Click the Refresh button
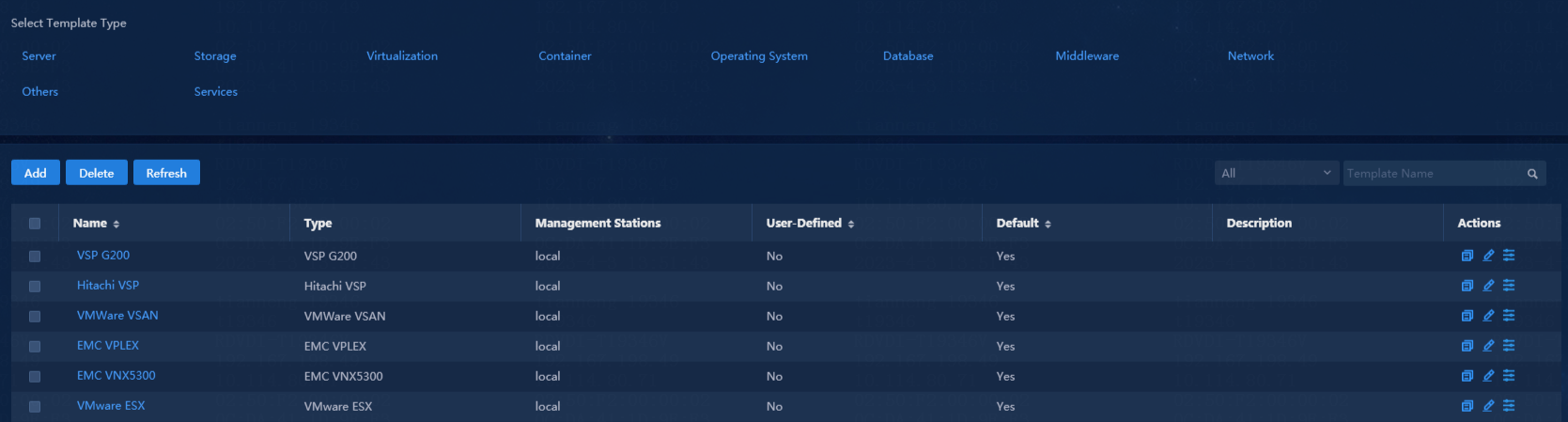This screenshot has height=422, width=1568. coord(166,173)
